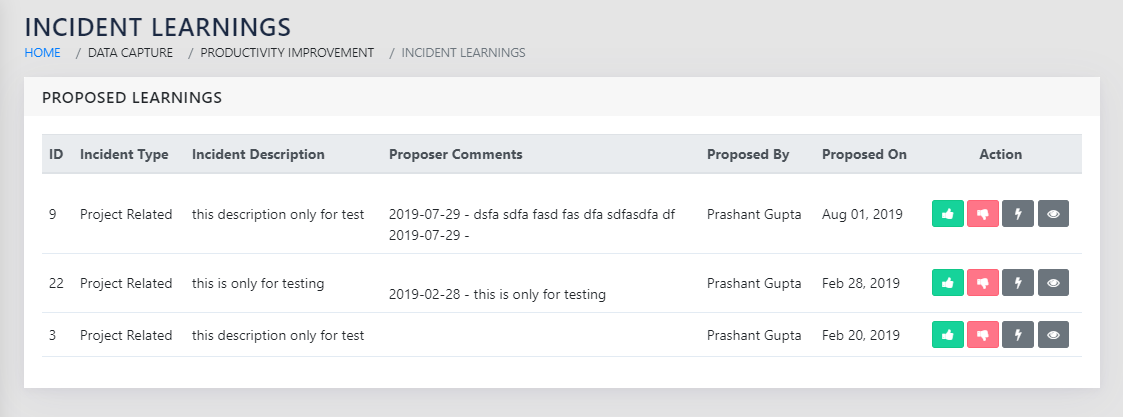Click eye view icon for ID 9
Viewport: 1123px width, 417px height.
pyautogui.click(x=1053, y=214)
